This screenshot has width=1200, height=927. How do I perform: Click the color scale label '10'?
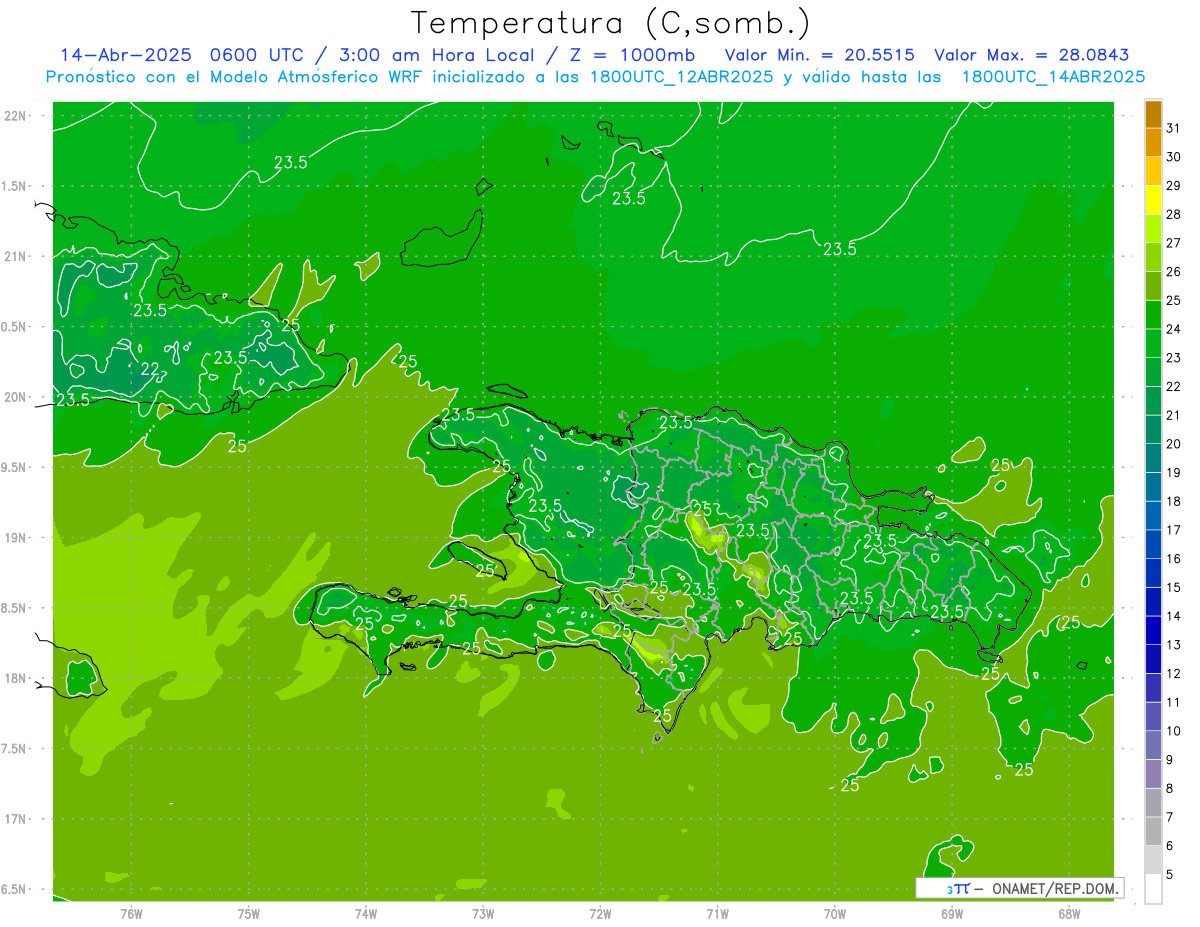click(x=1174, y=731)
